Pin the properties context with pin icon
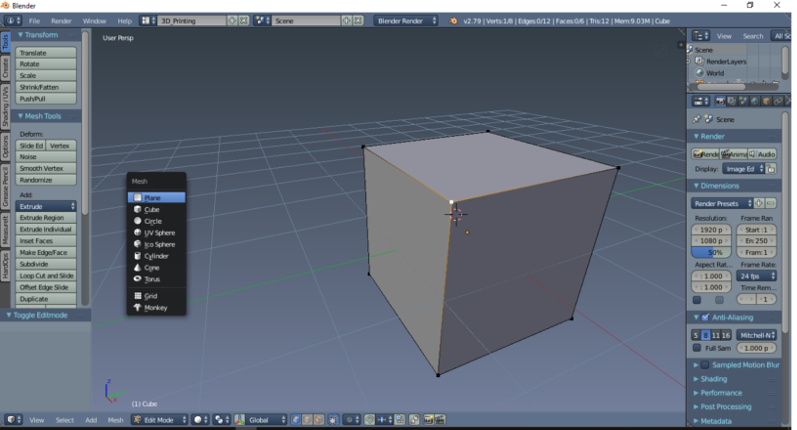The width and height of the screenshot is (797, 430). (697, 119)
